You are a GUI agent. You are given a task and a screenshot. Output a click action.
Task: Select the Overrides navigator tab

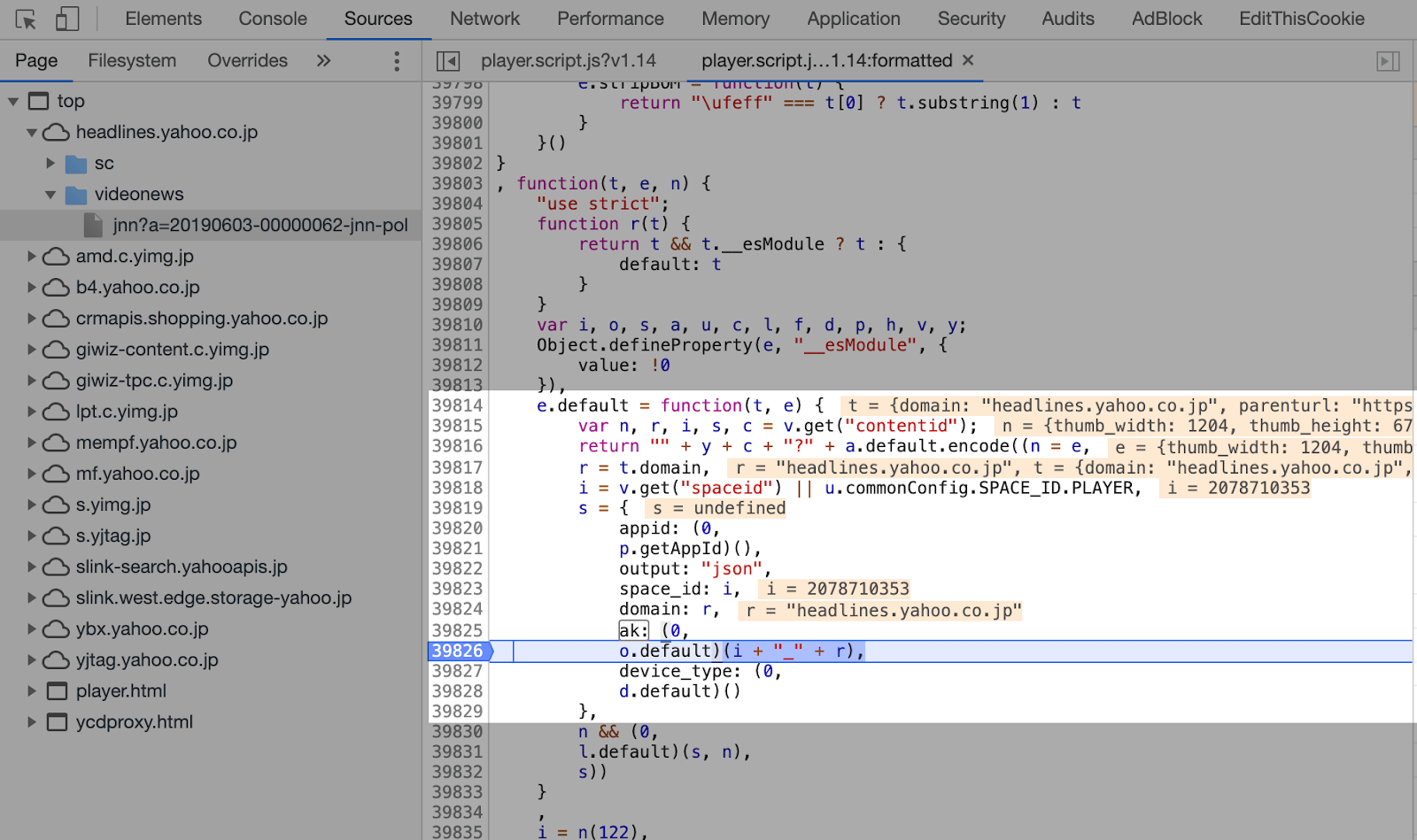(247, 60)
